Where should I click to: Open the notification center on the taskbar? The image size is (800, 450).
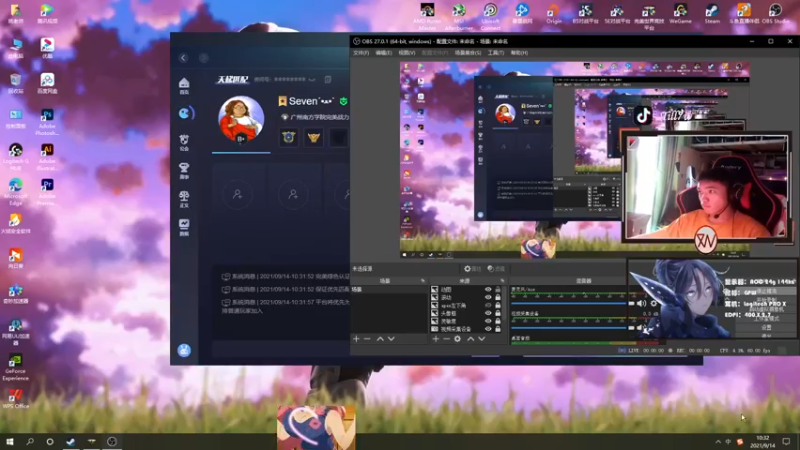point(786,442)
